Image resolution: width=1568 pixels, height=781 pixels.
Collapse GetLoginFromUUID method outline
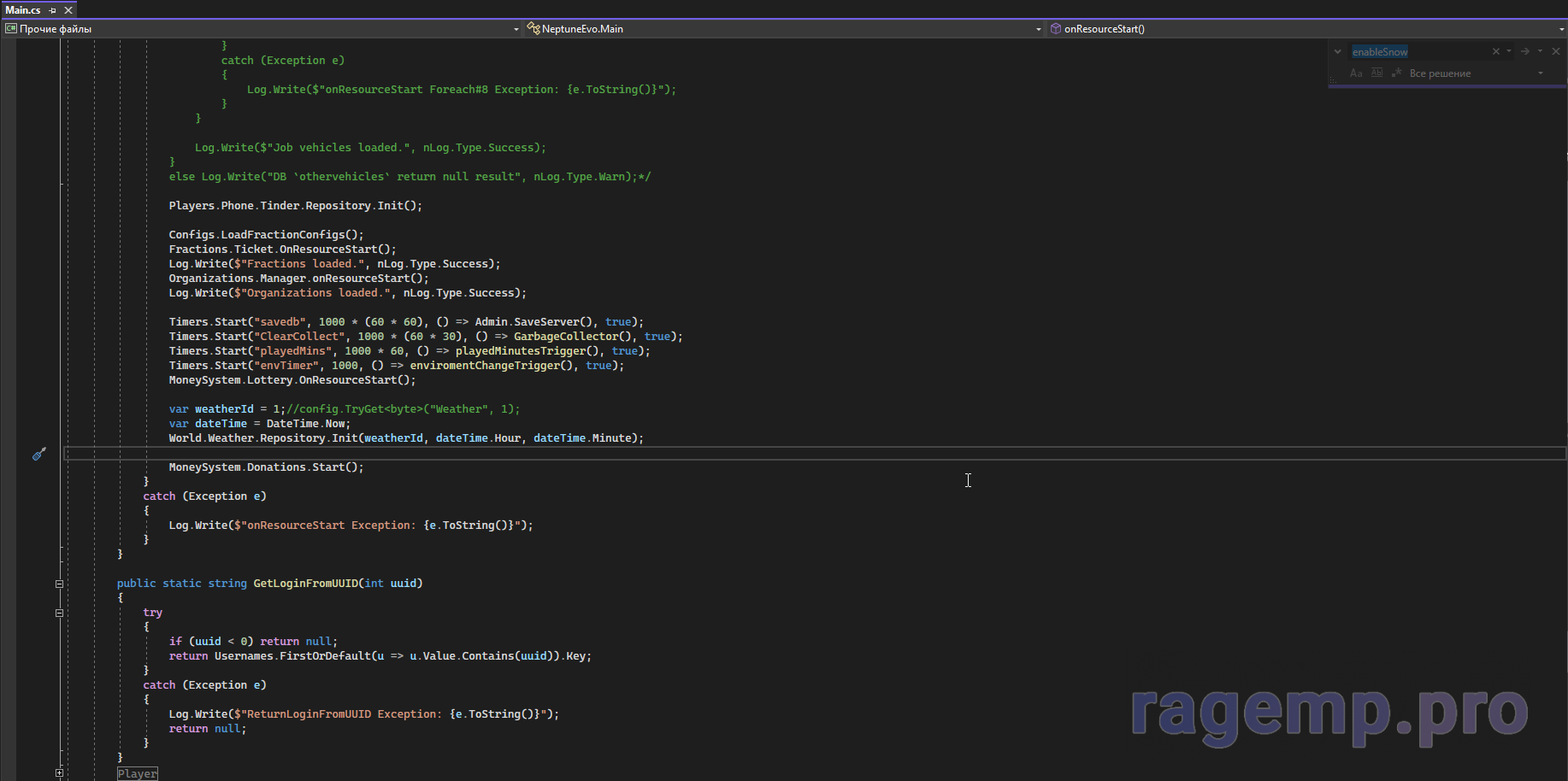(x=59, y=584)
